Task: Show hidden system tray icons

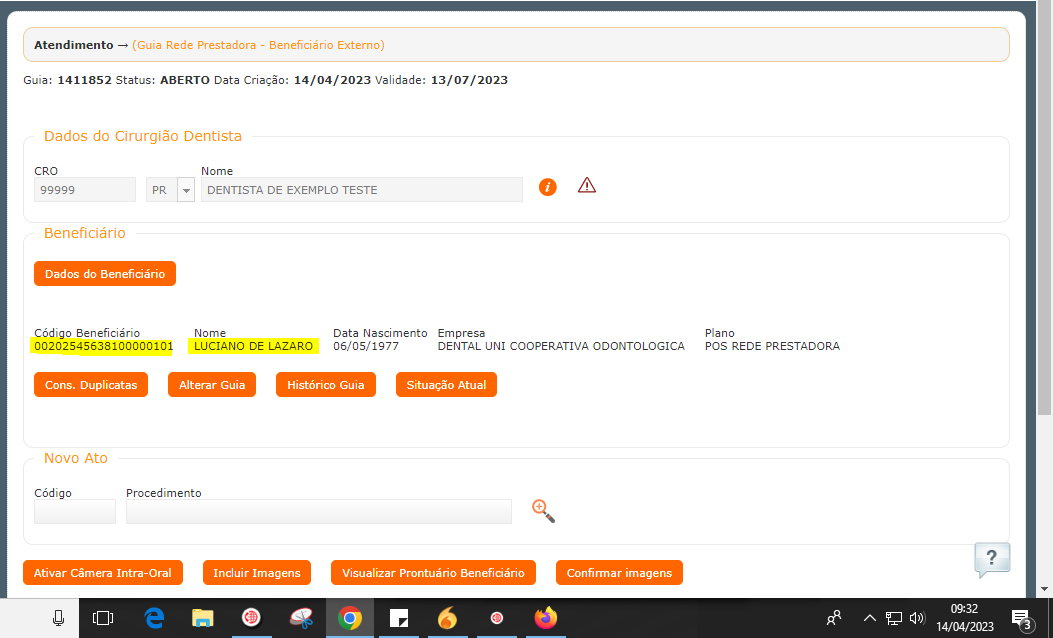Action: (x=869, y=618)
